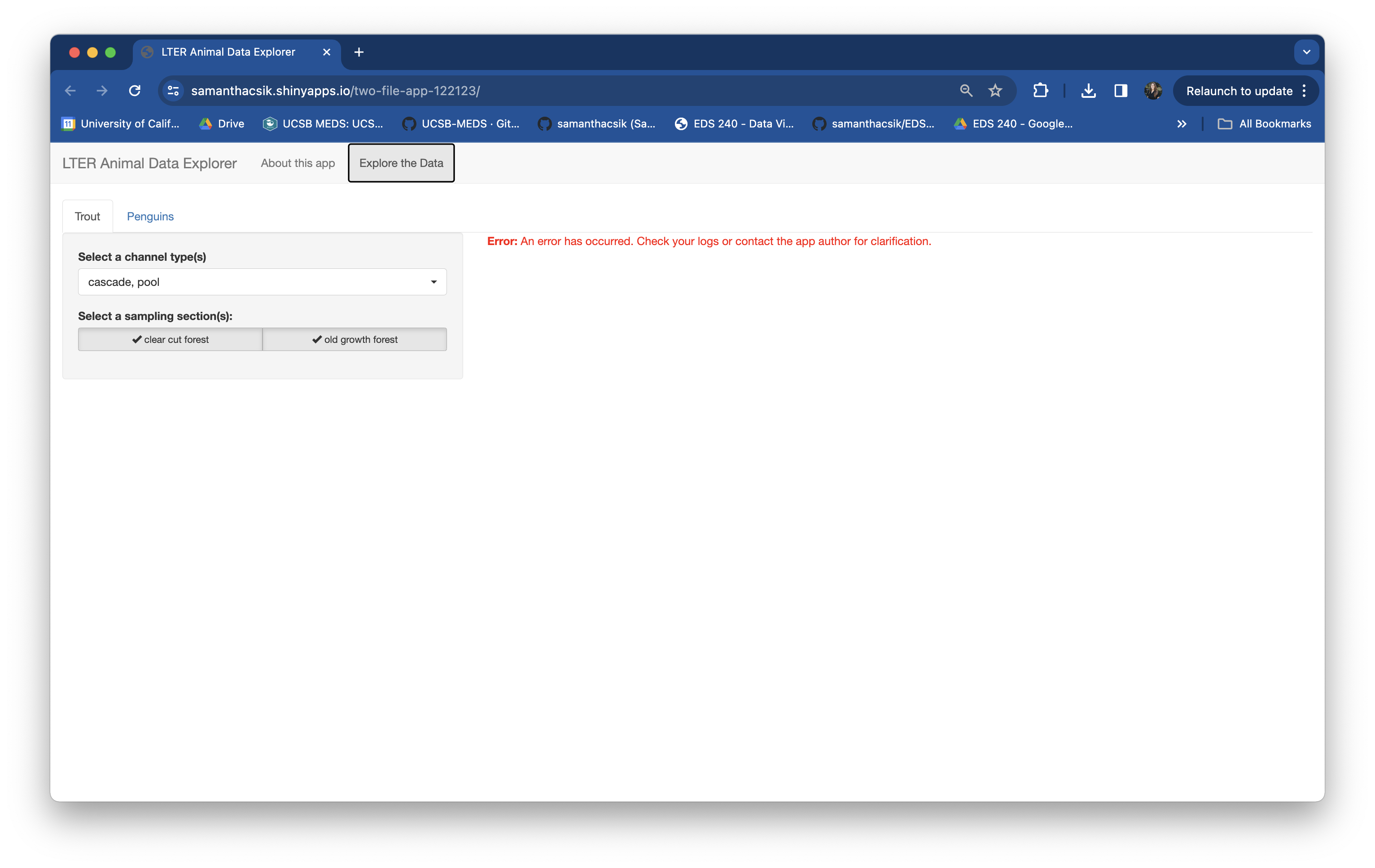
Task: Toggle the clear cut forest checkbox button
Action: click(170, 339)
